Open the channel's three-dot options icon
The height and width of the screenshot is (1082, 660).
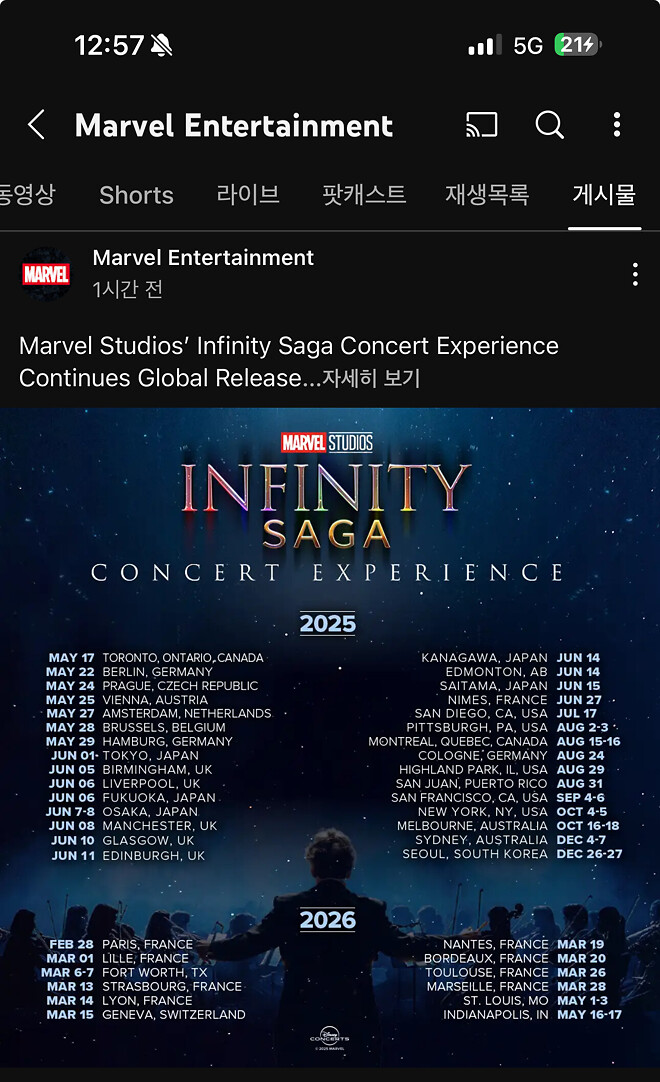point(617,125)
